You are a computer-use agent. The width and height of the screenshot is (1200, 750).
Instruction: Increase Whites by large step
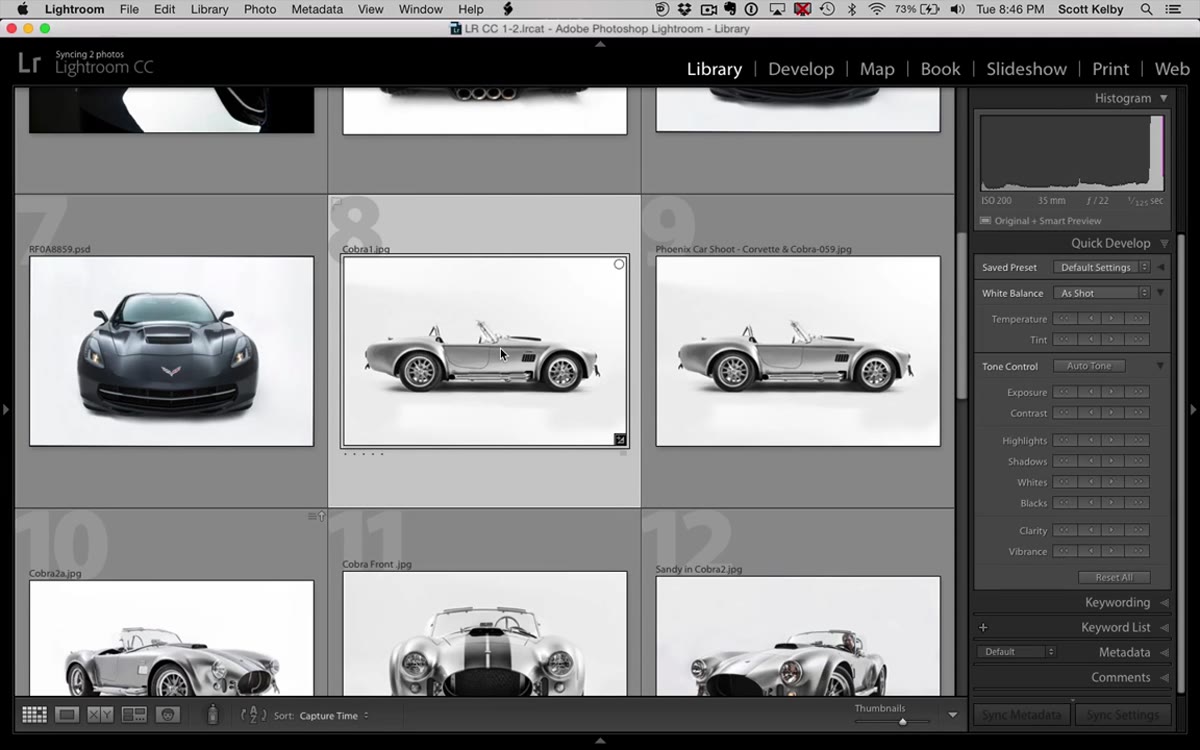click(1137, 482)
